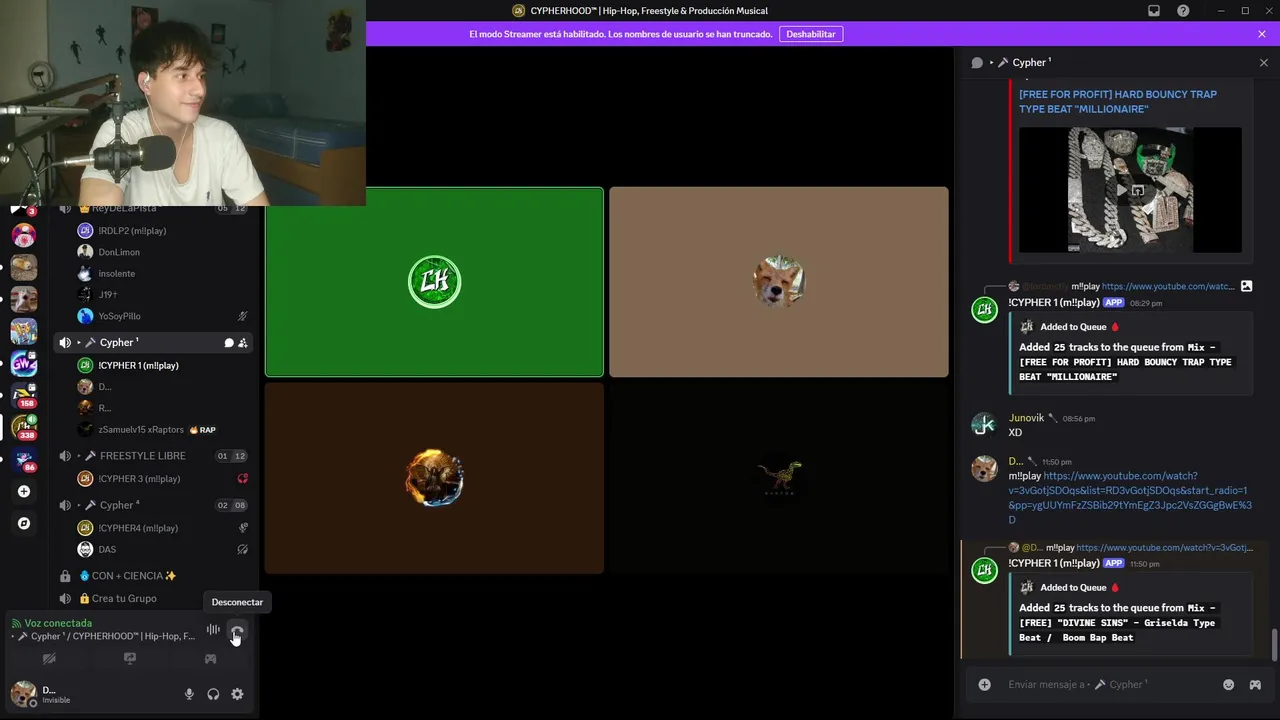Click Deshabilitar in streamer mode banner

pos(810,34)
